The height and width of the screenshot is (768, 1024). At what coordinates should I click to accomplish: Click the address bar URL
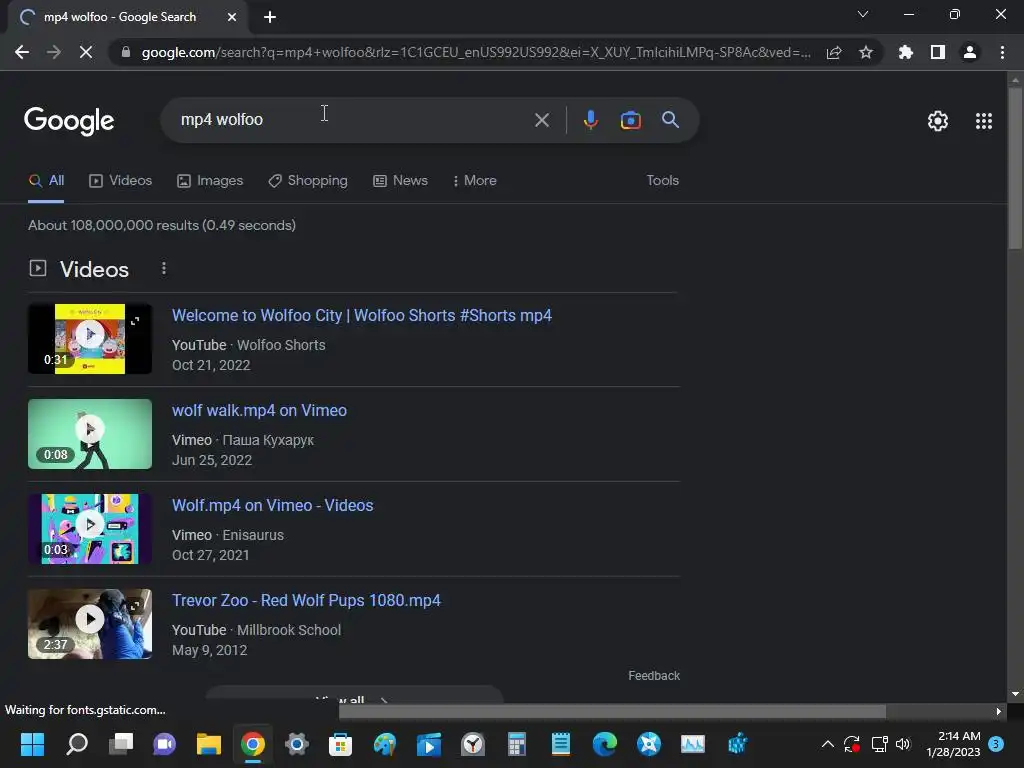tap(476, 52)
